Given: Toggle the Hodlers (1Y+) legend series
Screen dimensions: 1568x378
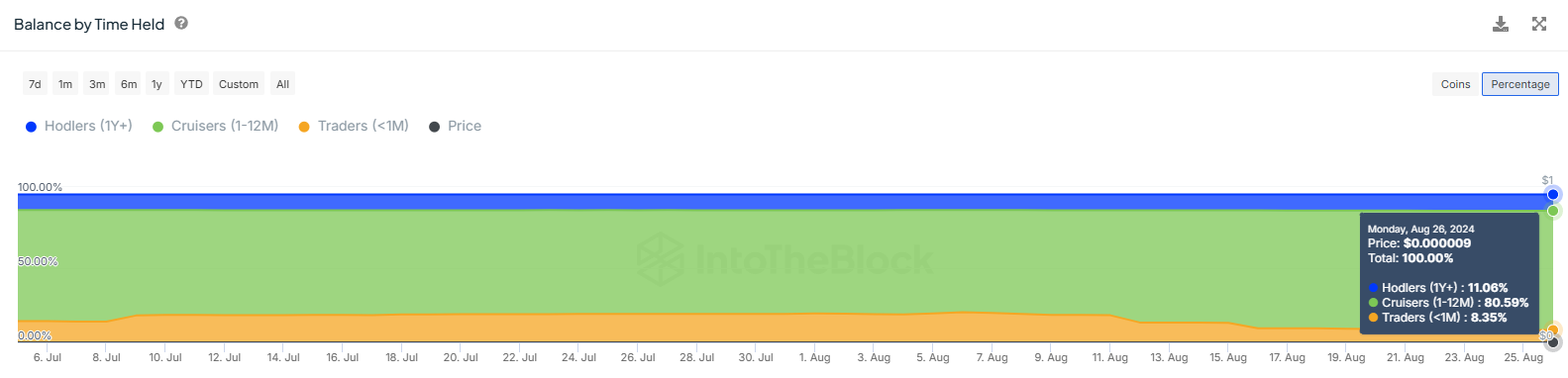Looking at the screenshot, I should coord(79,126).
